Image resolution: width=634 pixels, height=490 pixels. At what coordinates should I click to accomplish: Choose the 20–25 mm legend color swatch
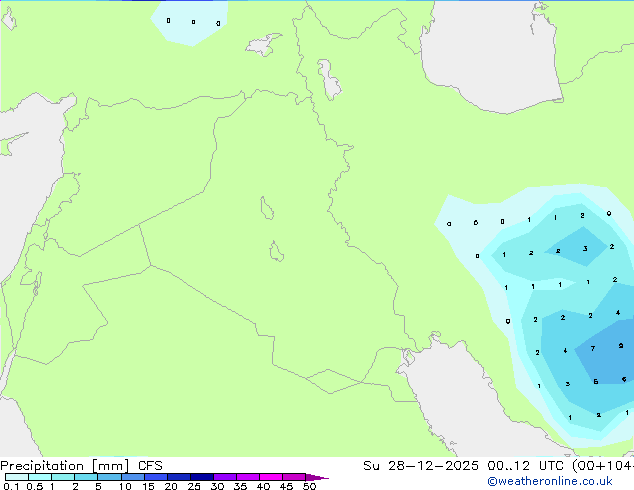coord(179,477)
